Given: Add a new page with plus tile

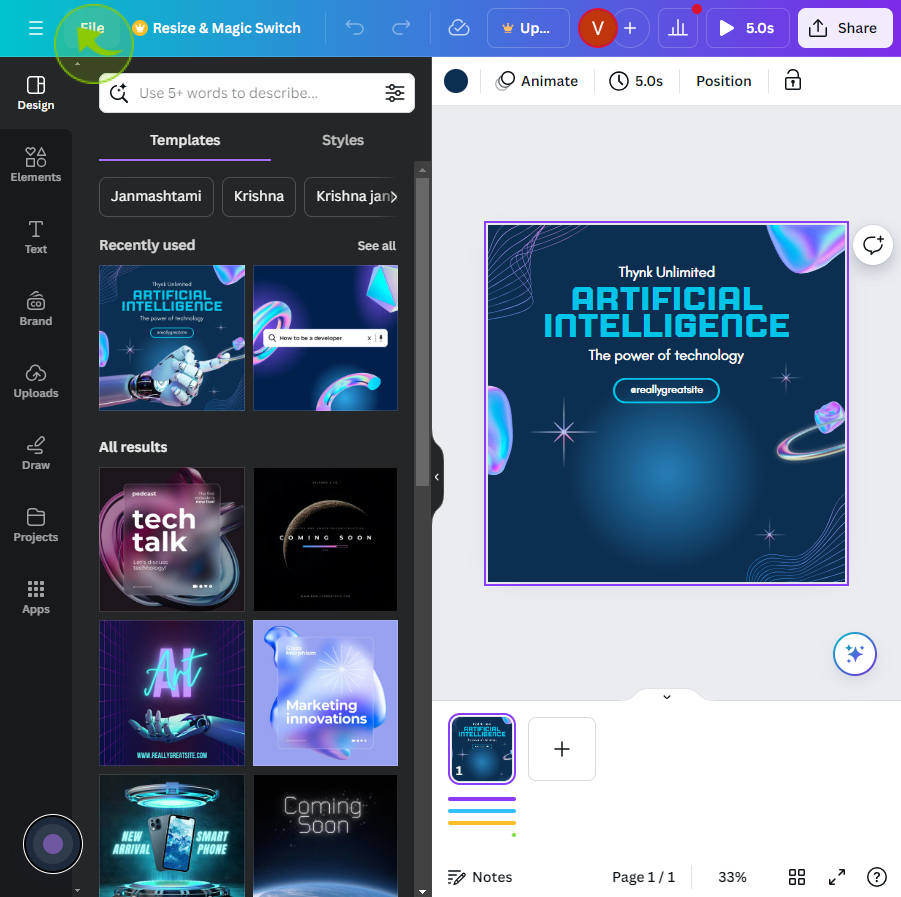Looking at the screenshot, I should point(562,749).
